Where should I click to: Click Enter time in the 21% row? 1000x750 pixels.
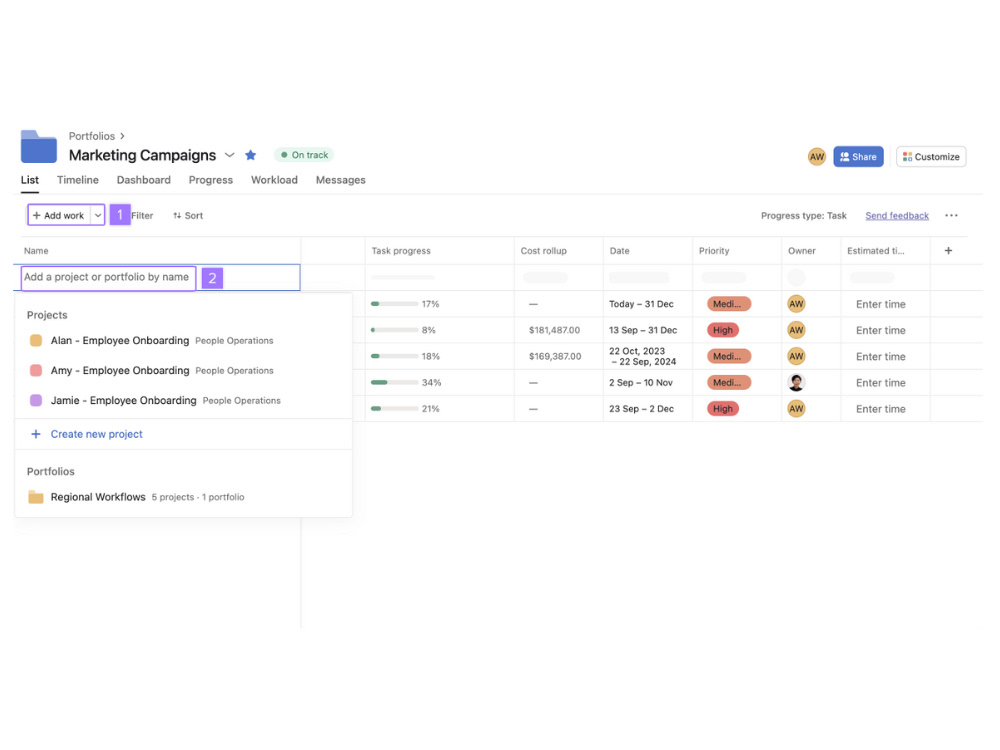coord(880,409)
